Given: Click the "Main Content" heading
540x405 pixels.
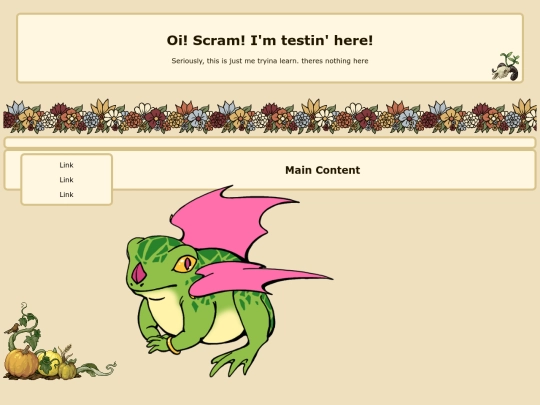Looking at the screenshot, I should [x=323, y=170].
